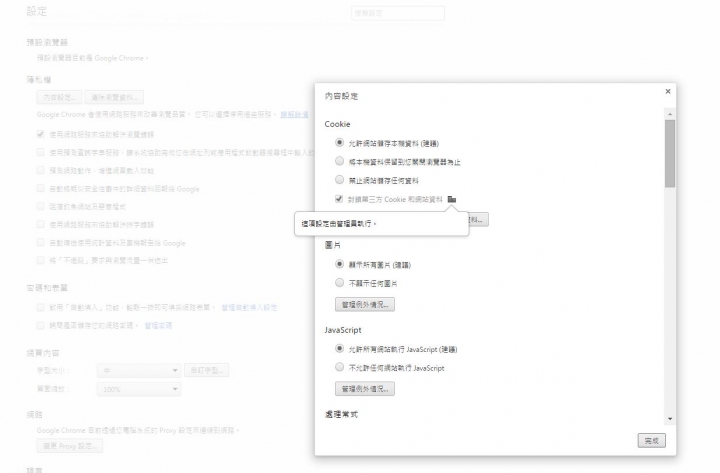Click the clear browsing data button
Image resolution: width=720 pixels, height=473 pixels.
[x=114, y=97]
